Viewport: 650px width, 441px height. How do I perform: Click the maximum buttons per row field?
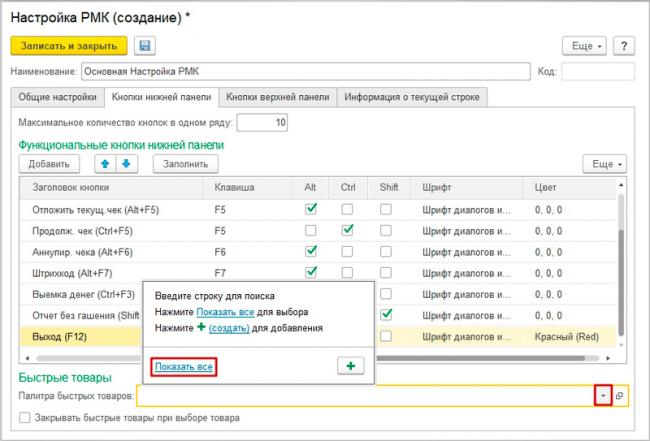(x=262, y=123)
